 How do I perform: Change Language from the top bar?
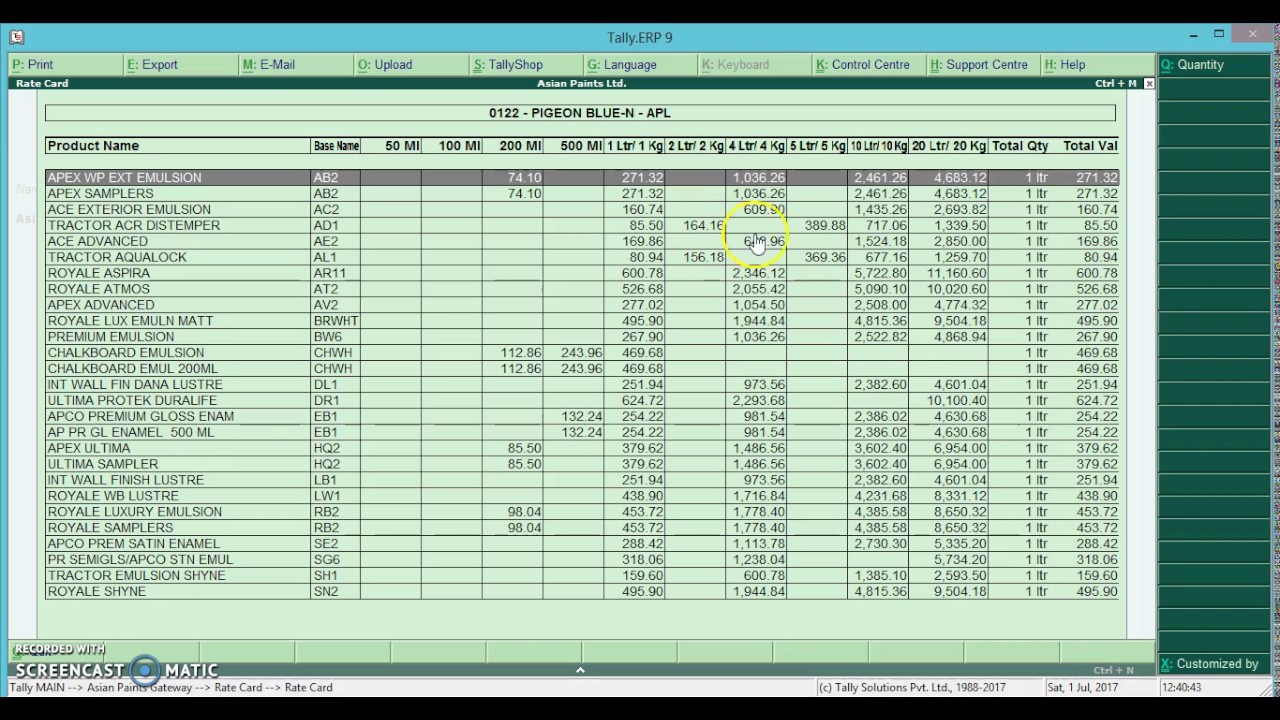tap(622, 64)
